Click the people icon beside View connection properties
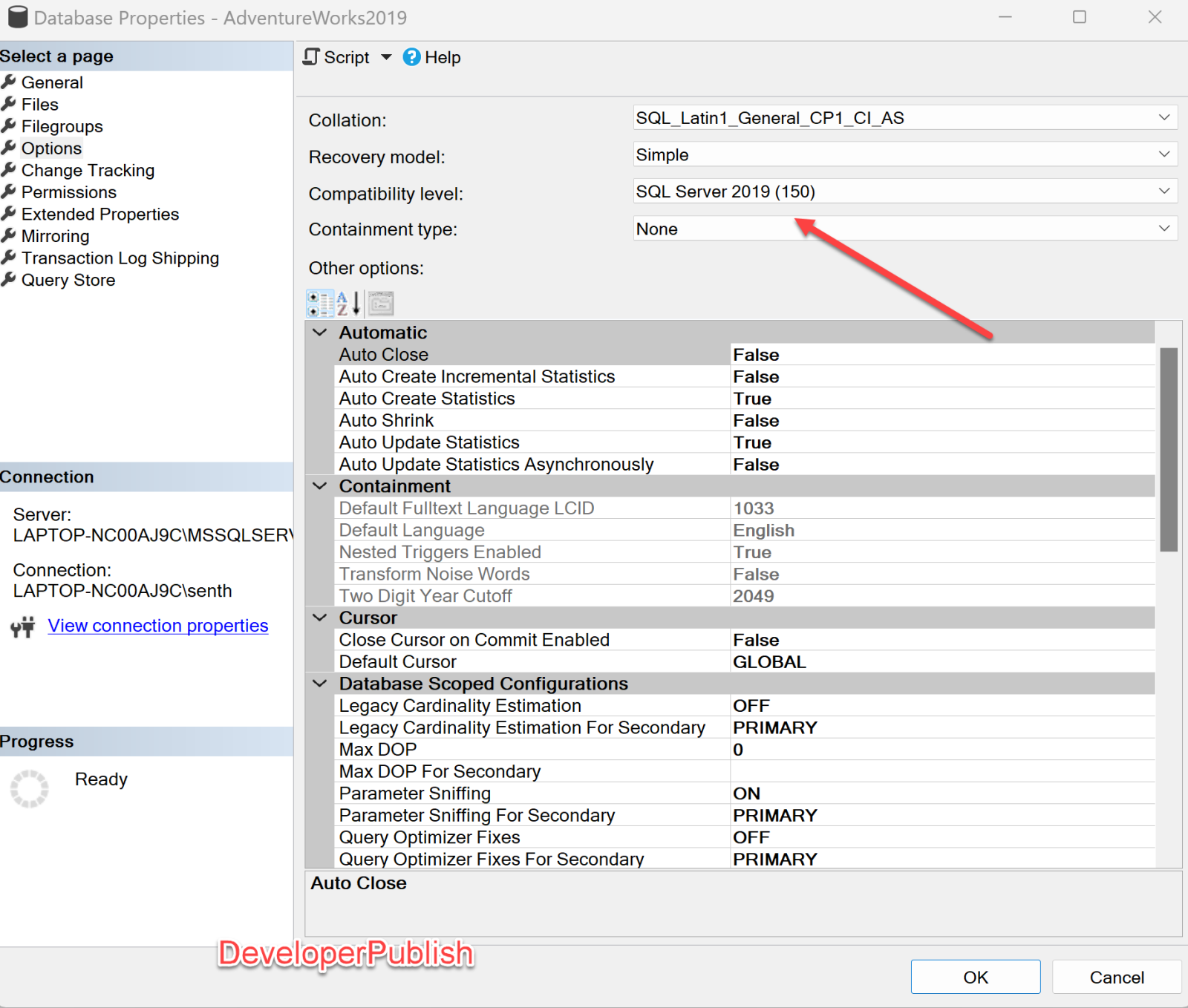The image size is (1188, 1008). [22, 627]
